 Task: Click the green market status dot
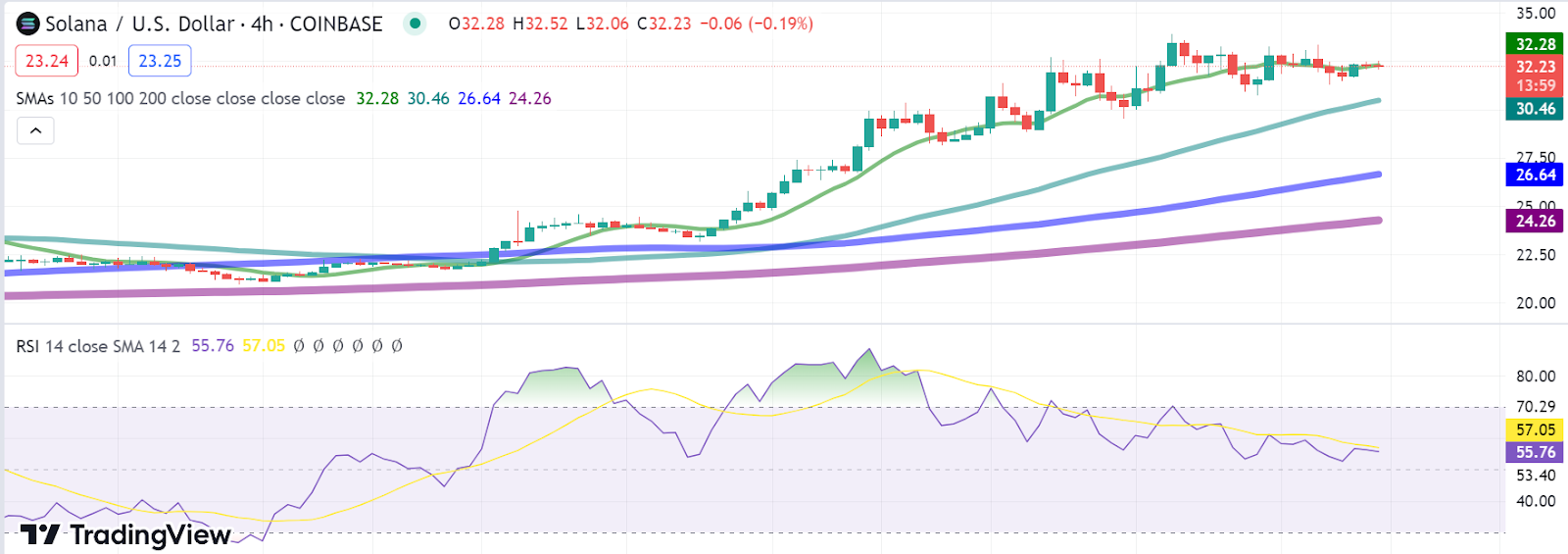(x=416, y=24)
